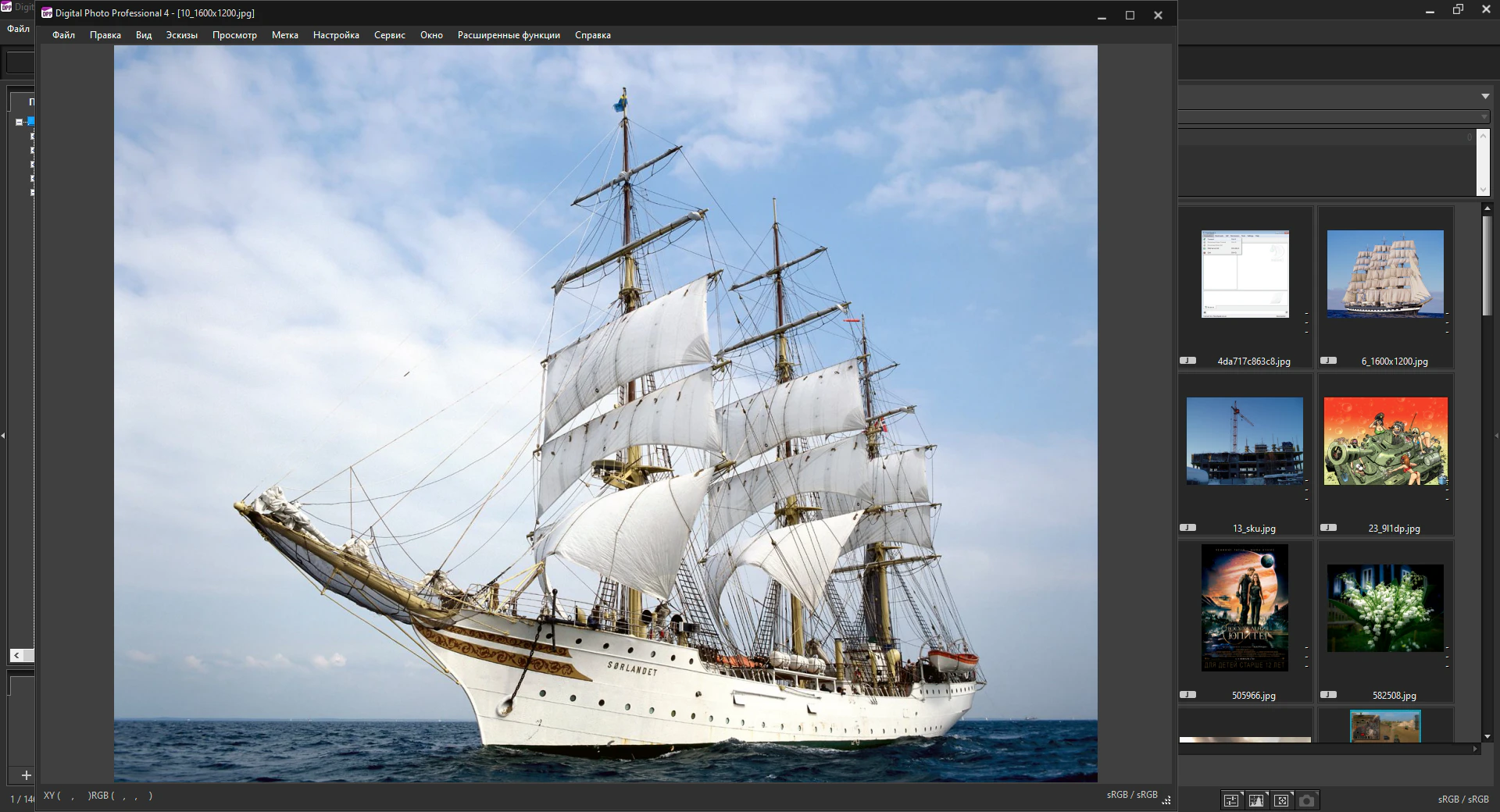Click the remote shooting camera icon
The width and height of the screenshot is (1500, 812).
pos(1307,801)
